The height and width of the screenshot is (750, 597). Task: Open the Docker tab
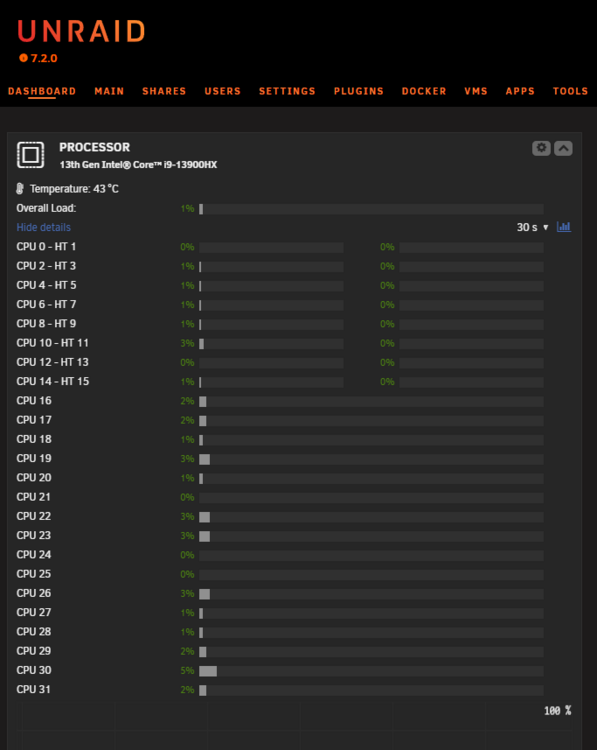[x=424, y=91]
